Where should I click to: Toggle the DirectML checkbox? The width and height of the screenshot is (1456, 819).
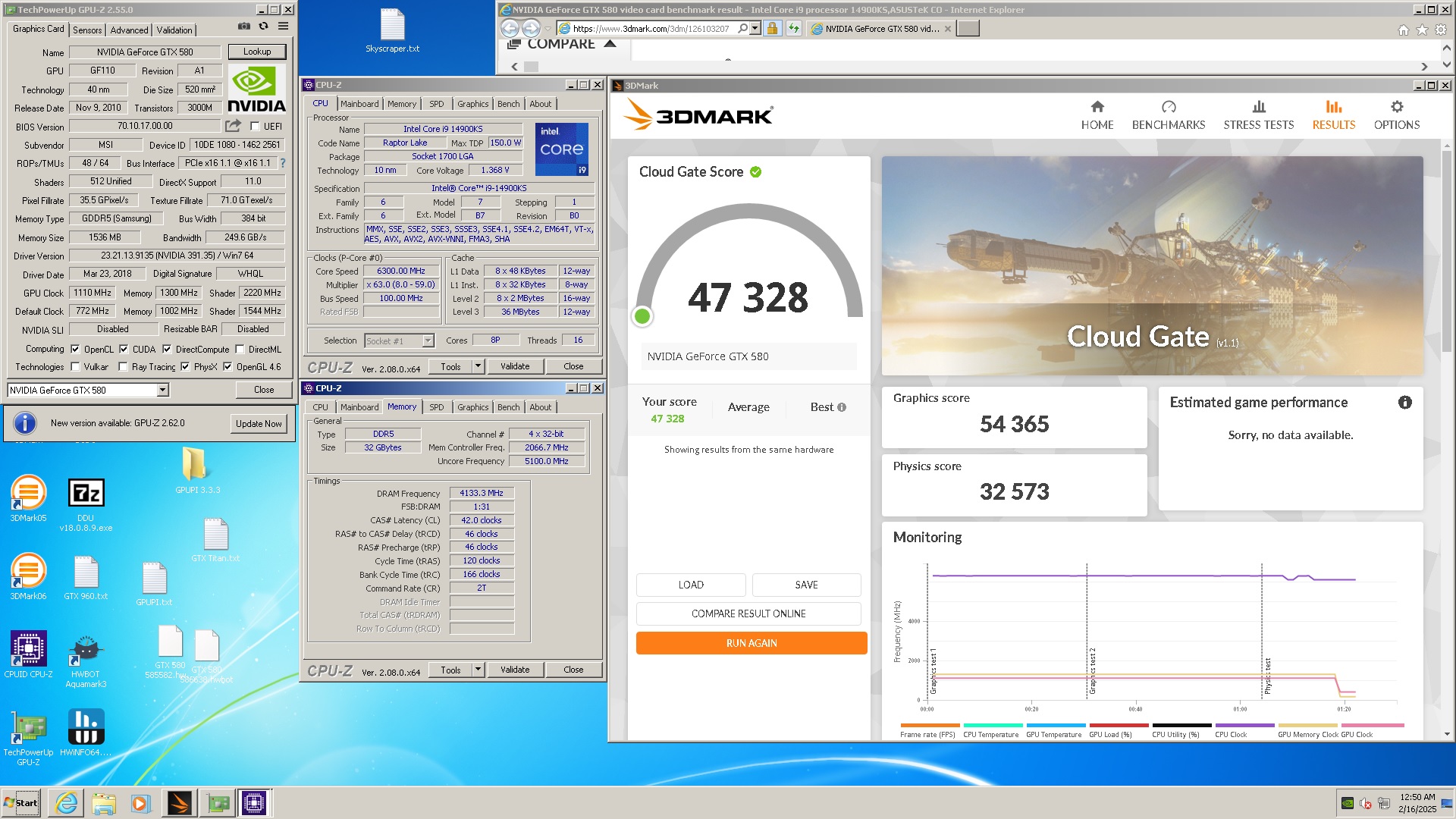[240, 350]
